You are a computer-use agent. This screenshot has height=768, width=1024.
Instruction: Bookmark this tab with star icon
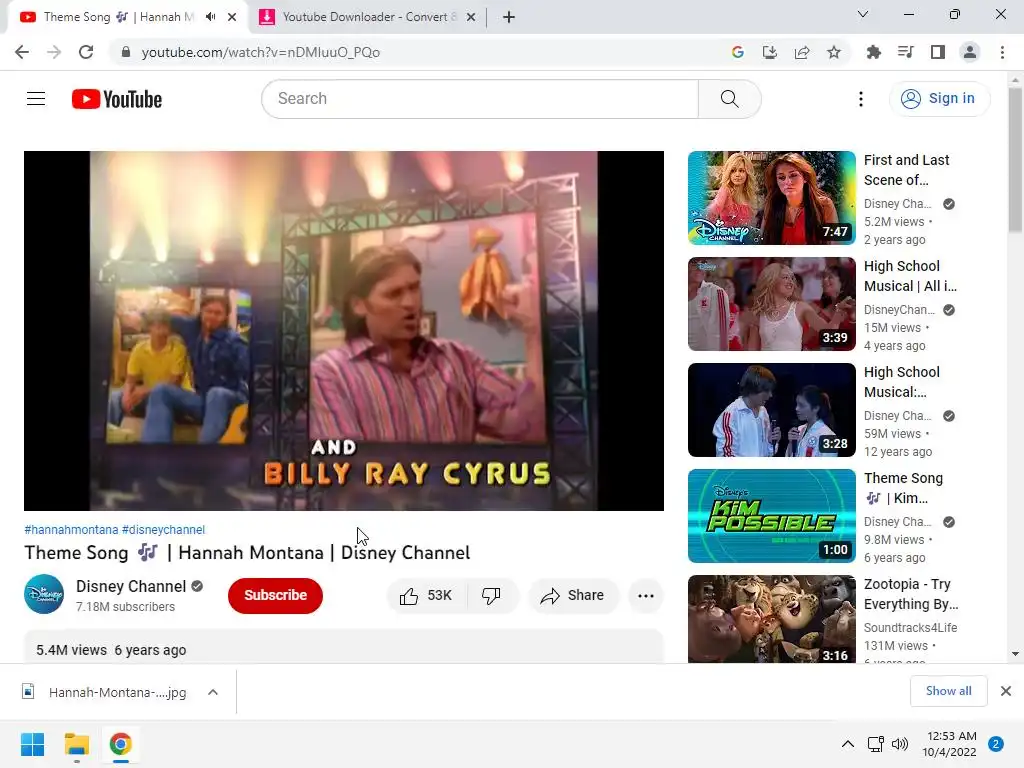point(834,52)
